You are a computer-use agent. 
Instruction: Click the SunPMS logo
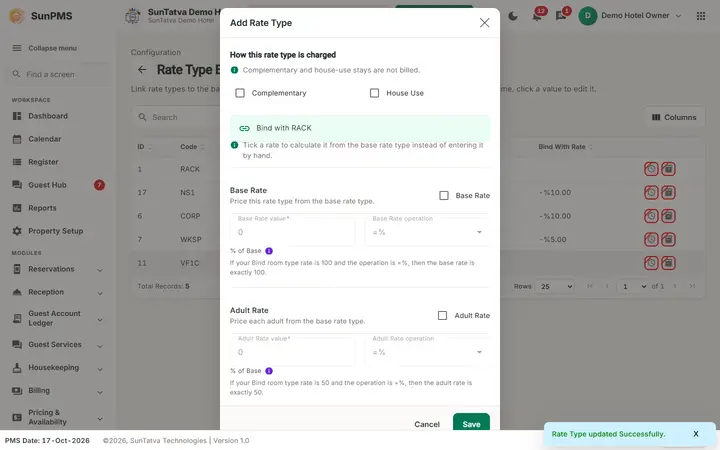pos(17,16)
